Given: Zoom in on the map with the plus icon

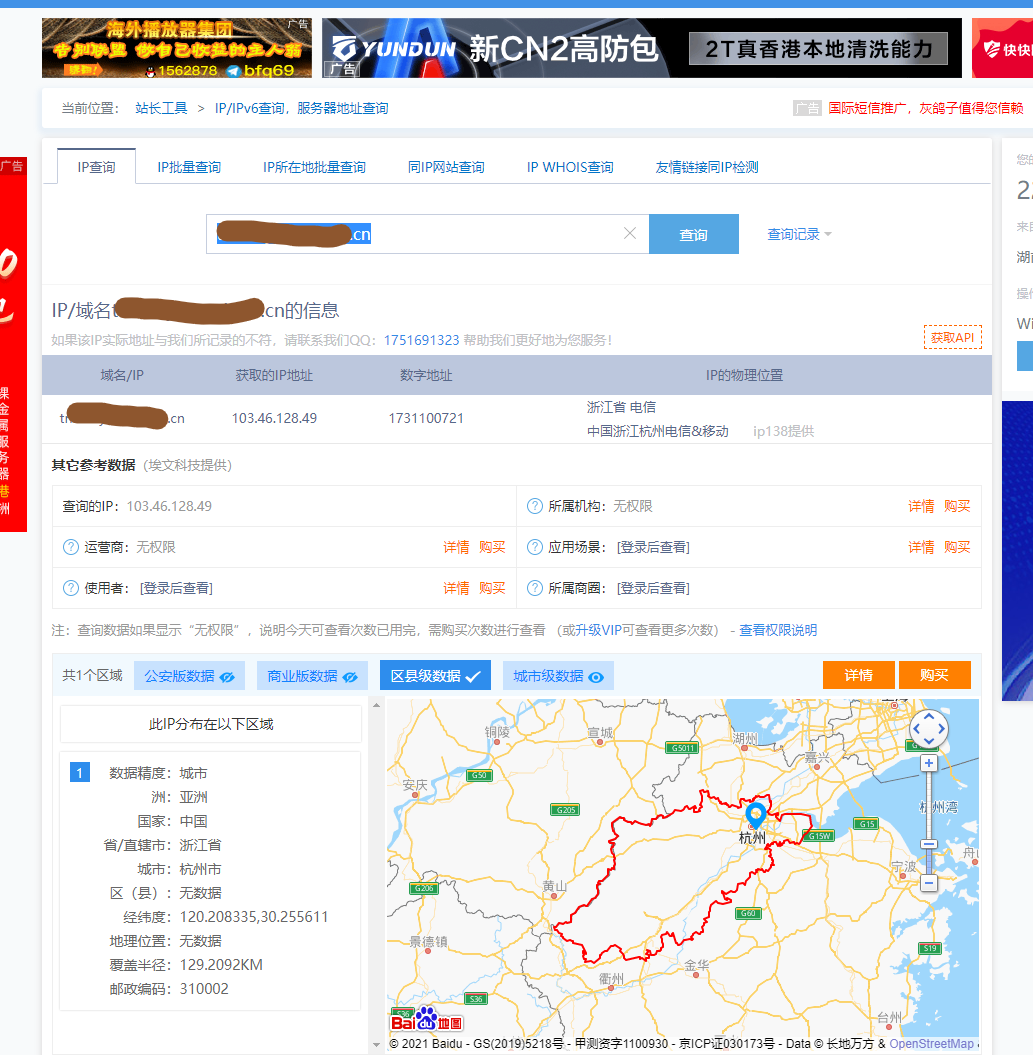Looking at the screenshot, I should tap(928, 762).
